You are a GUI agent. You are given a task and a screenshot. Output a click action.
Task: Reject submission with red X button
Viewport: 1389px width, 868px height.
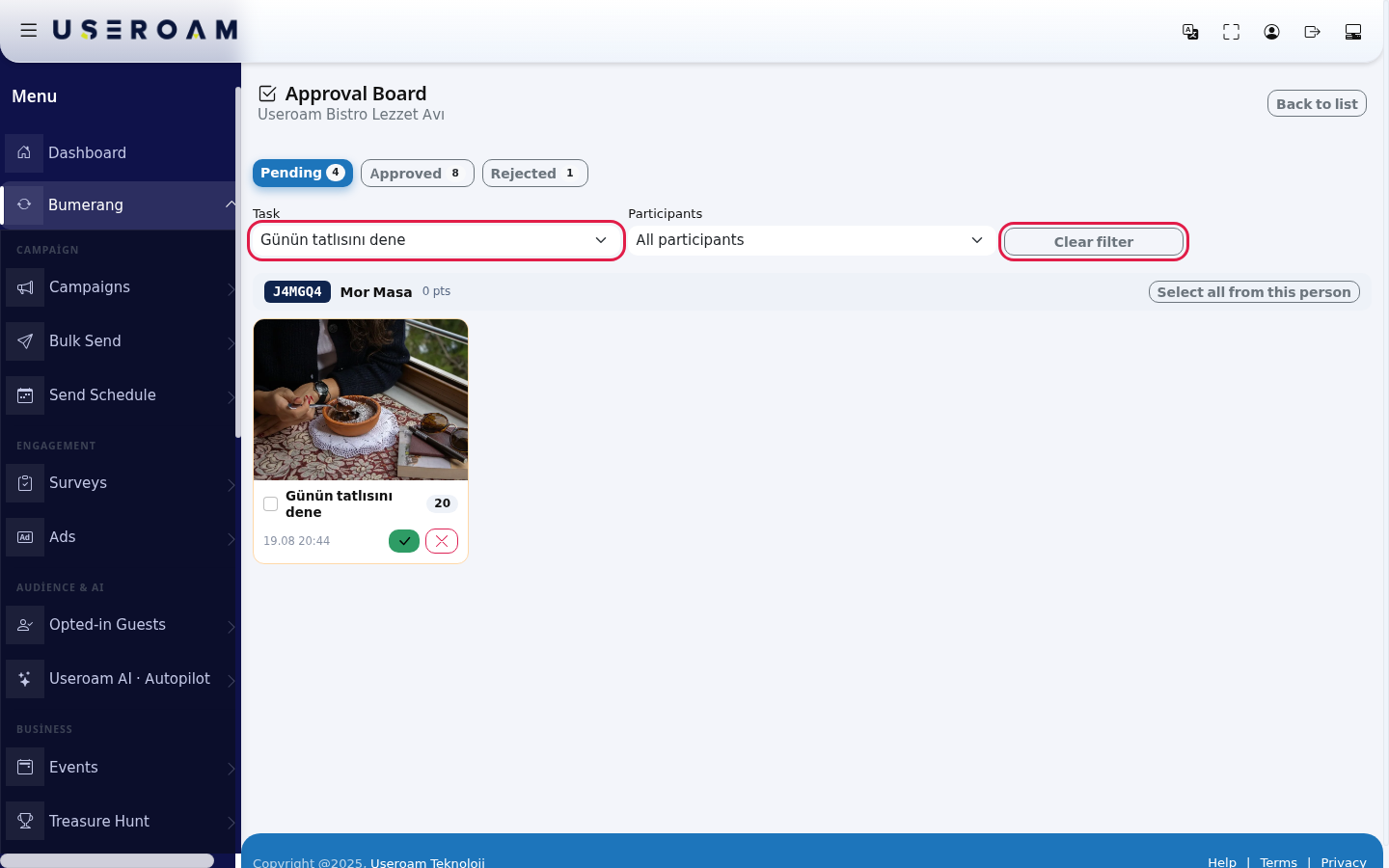pos(442,541)
